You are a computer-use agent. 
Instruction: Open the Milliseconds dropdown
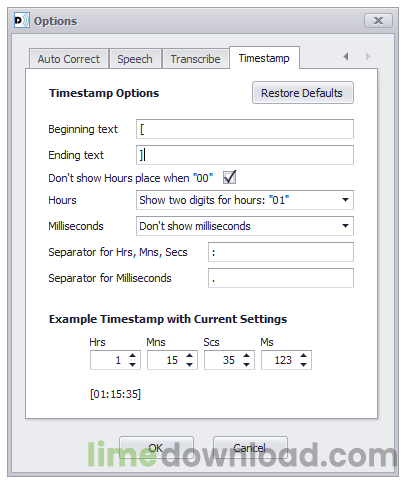245,226
